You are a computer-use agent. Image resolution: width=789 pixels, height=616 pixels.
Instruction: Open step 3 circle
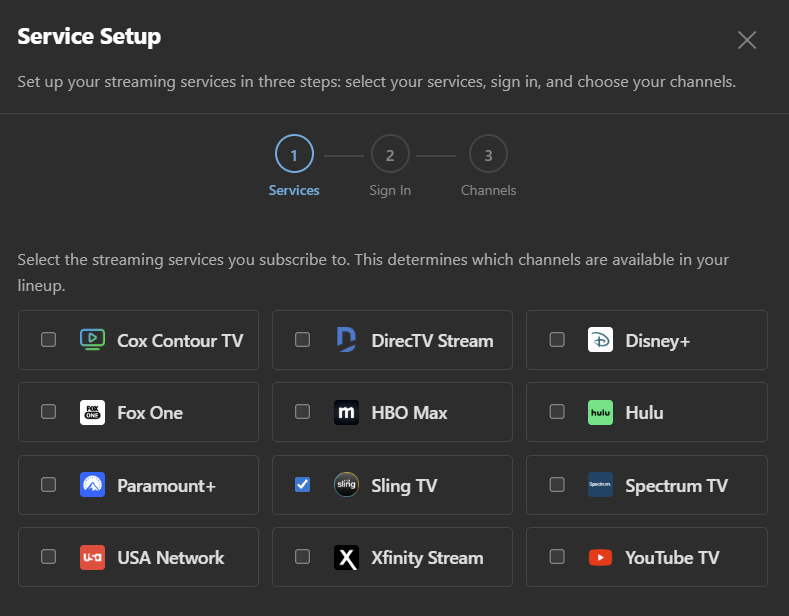pos(488,154)
